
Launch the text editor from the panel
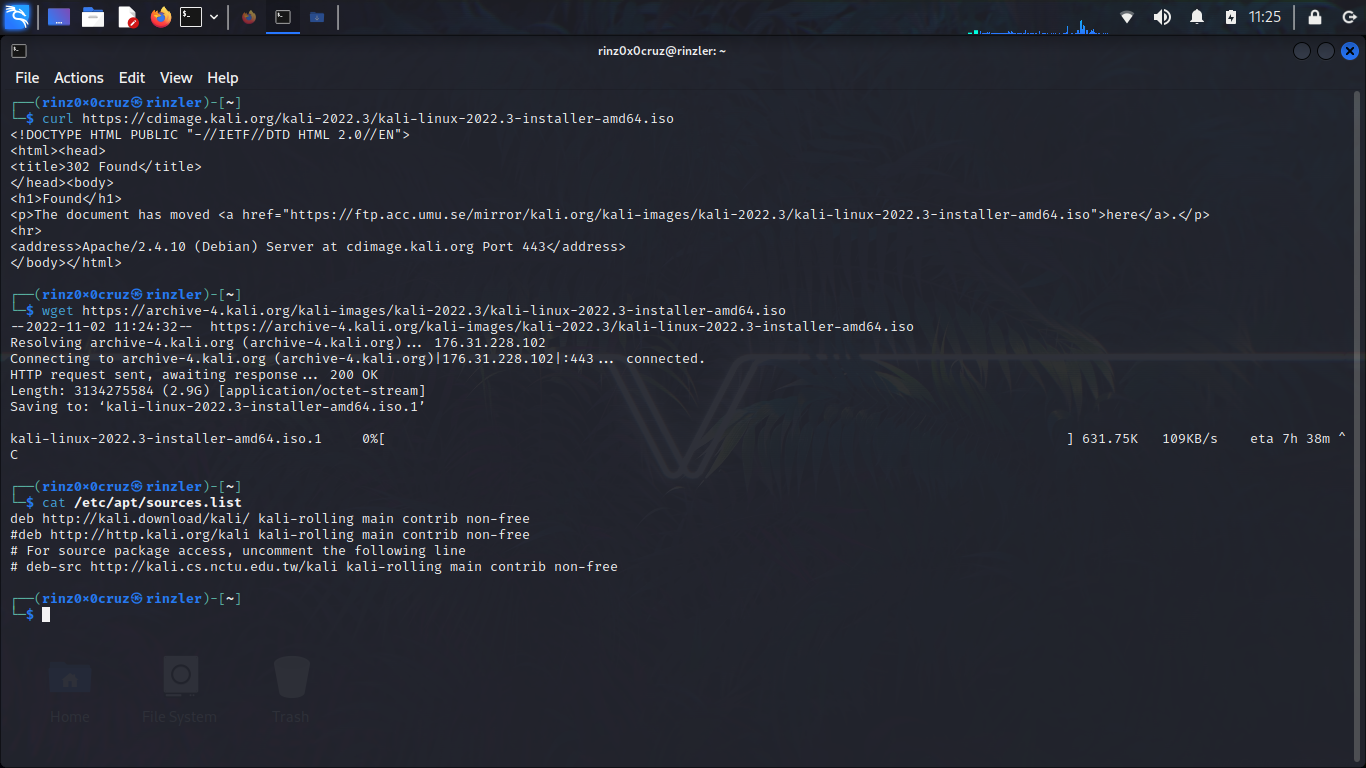coord(127,17)
